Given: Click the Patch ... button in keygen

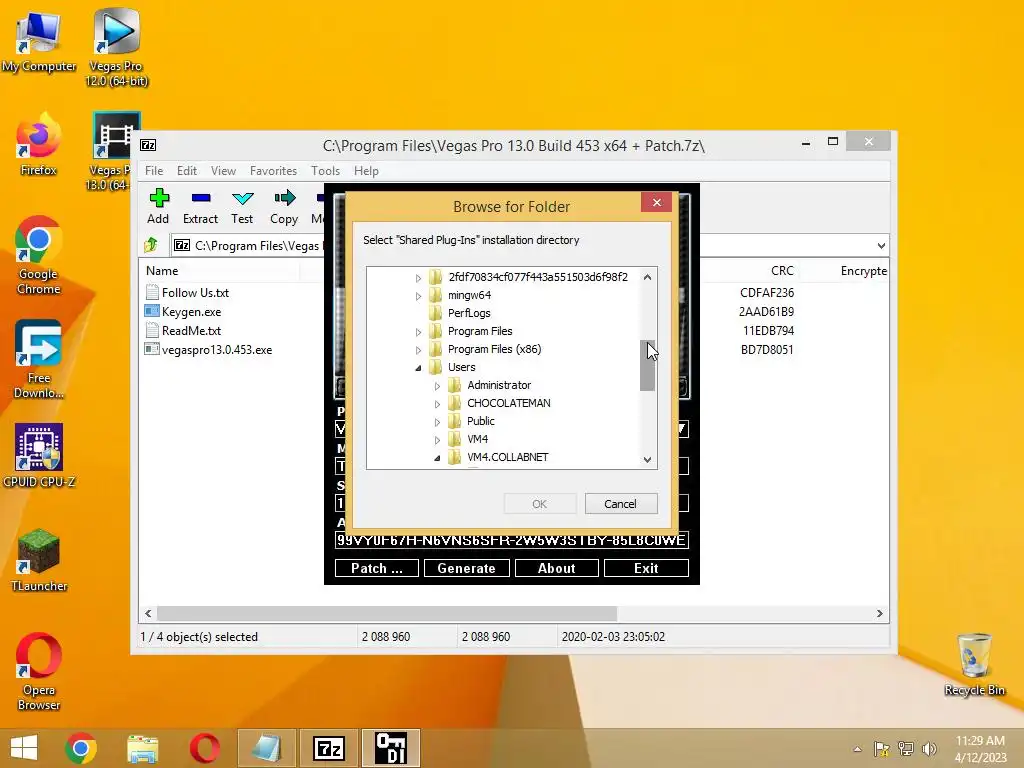Looking at the screenshot, I should coord(377,568).
